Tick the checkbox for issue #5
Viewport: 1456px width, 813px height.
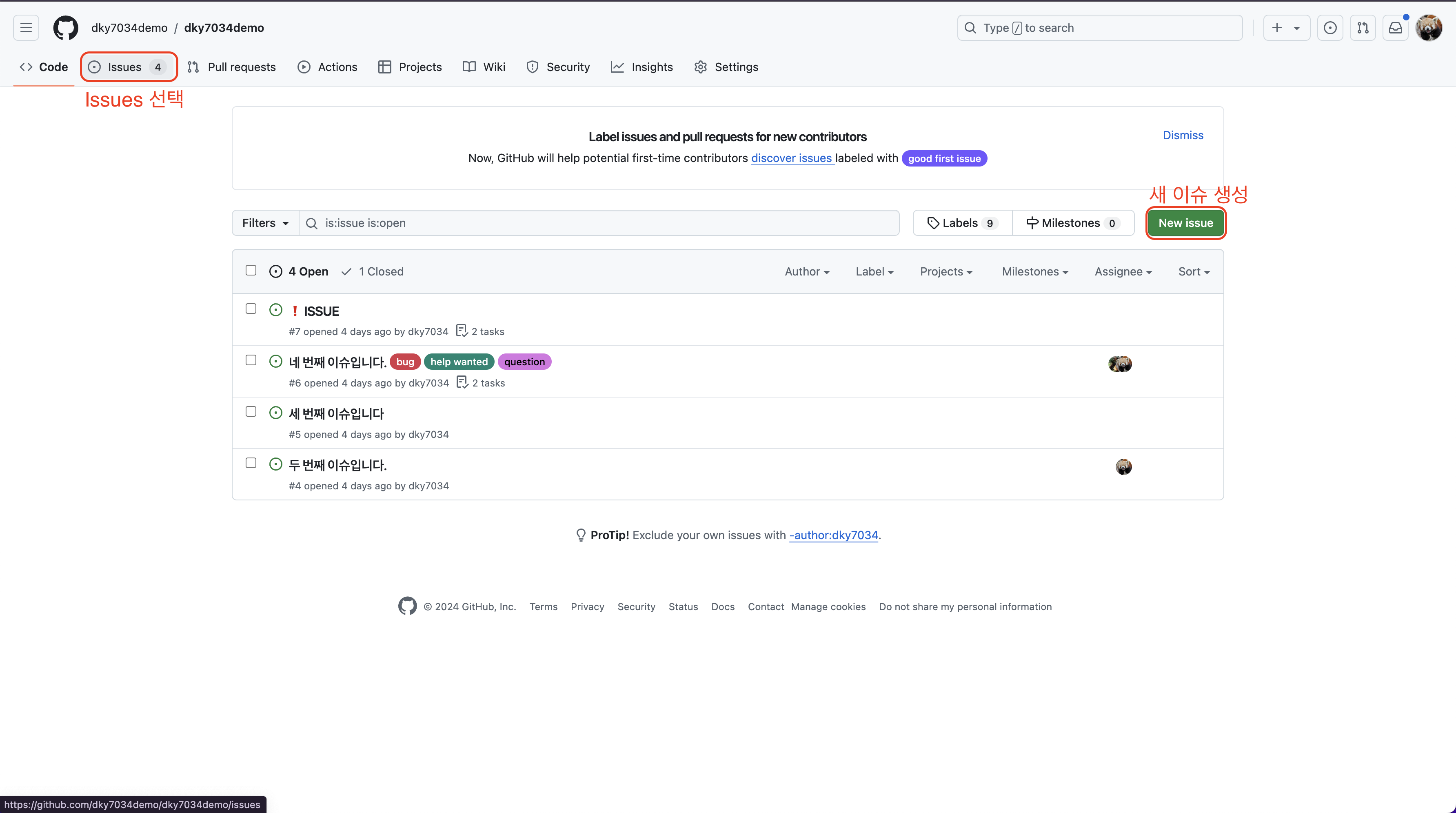(251, 411)
